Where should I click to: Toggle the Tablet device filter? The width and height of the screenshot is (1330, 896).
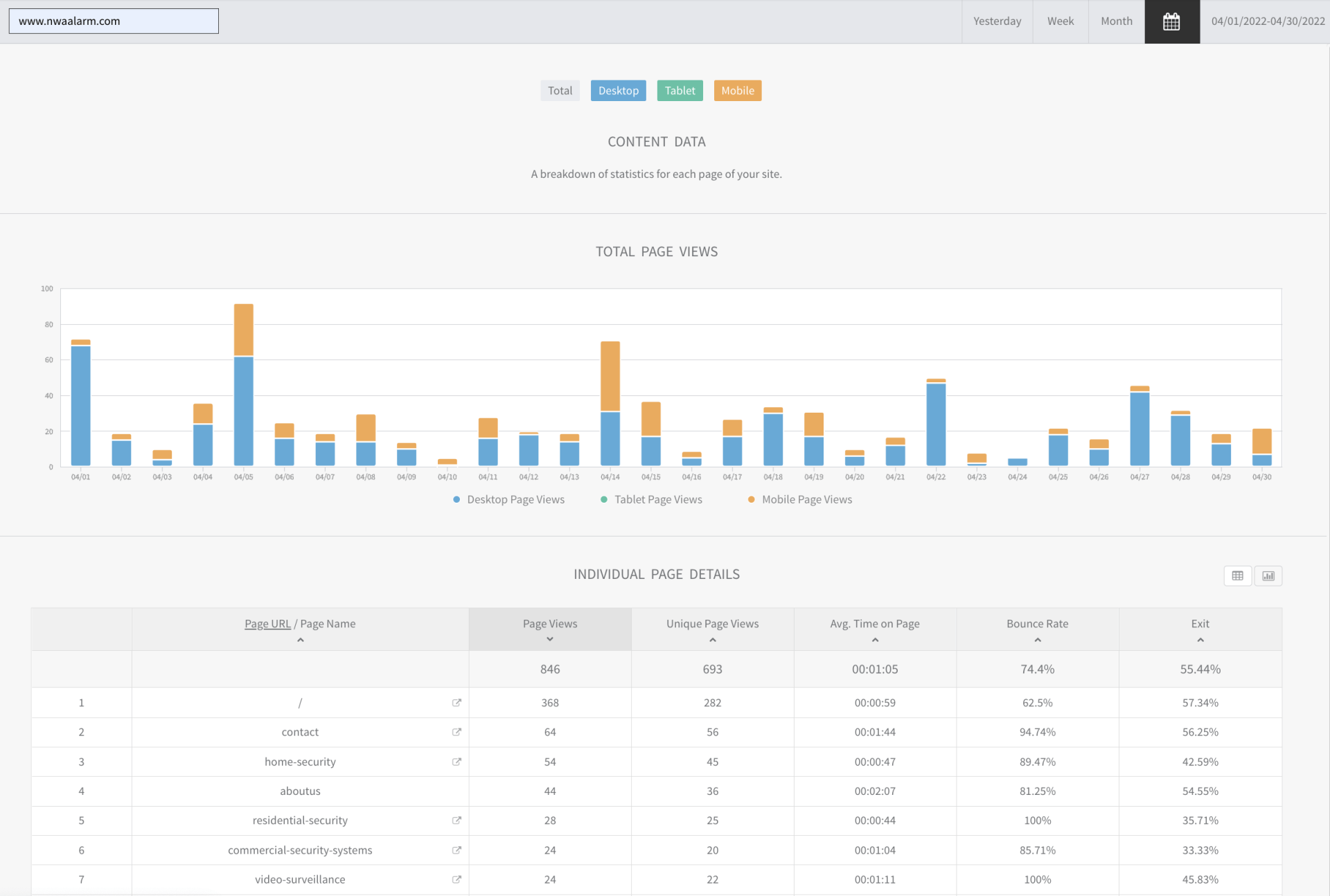(680, 91)
